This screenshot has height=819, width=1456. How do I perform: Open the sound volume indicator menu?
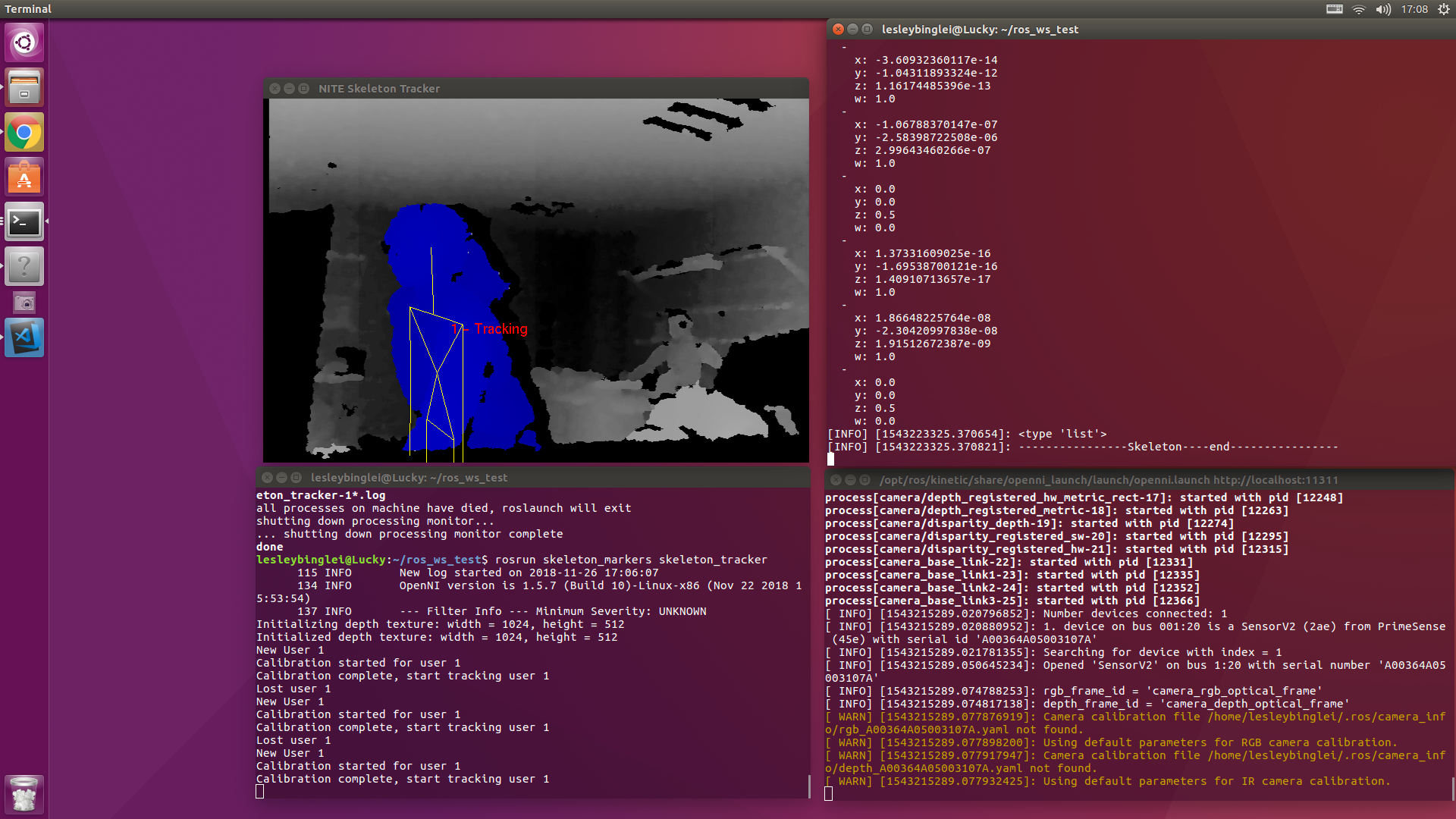click(x=1383, y=9)
